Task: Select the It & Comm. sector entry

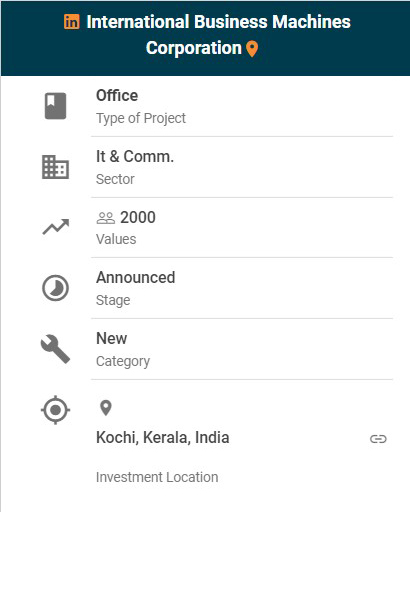Action: [242, 167]
